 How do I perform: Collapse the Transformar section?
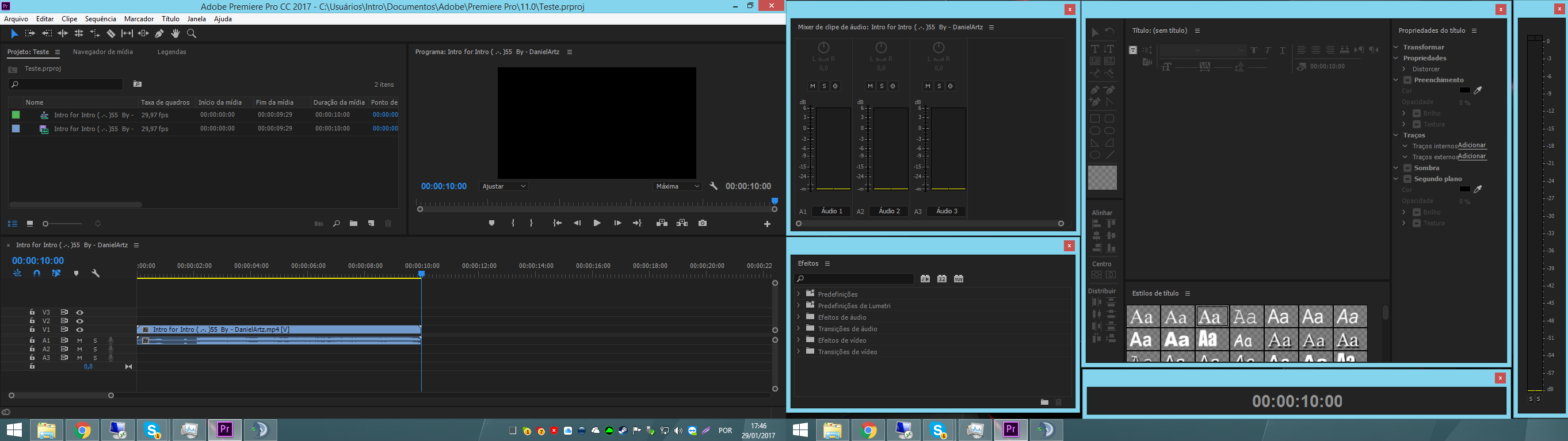(1396, 47)
